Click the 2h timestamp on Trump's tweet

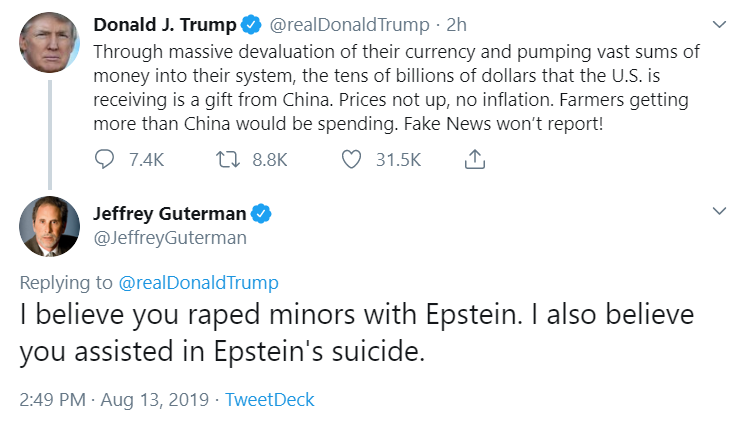[456, 25]
